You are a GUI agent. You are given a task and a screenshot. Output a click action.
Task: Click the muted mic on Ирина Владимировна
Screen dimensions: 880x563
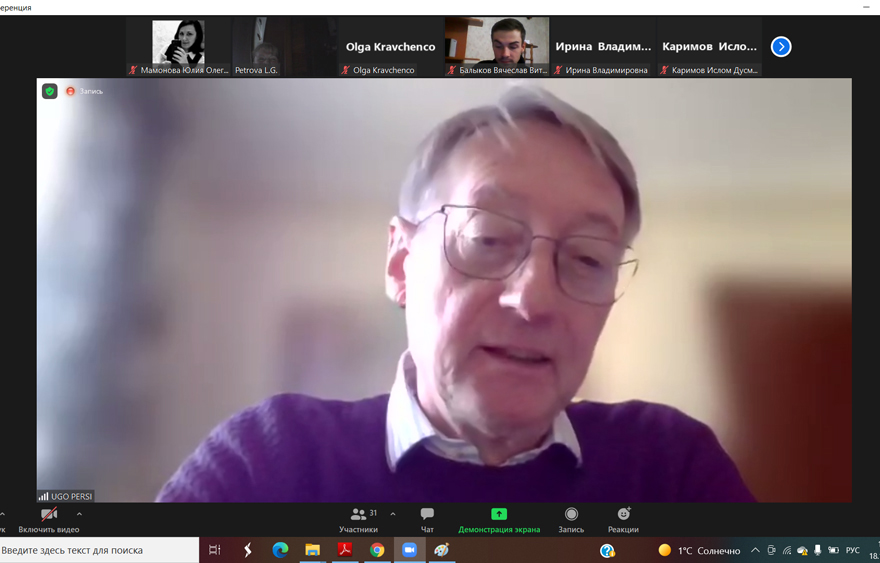coord(558,70)
